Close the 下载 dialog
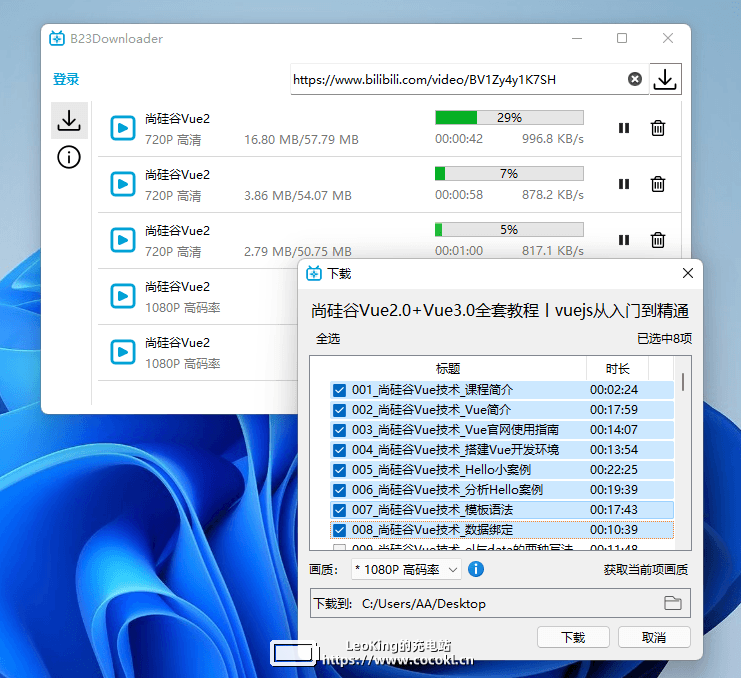This screenshot has height=678, width=741. tap(688, 273)
